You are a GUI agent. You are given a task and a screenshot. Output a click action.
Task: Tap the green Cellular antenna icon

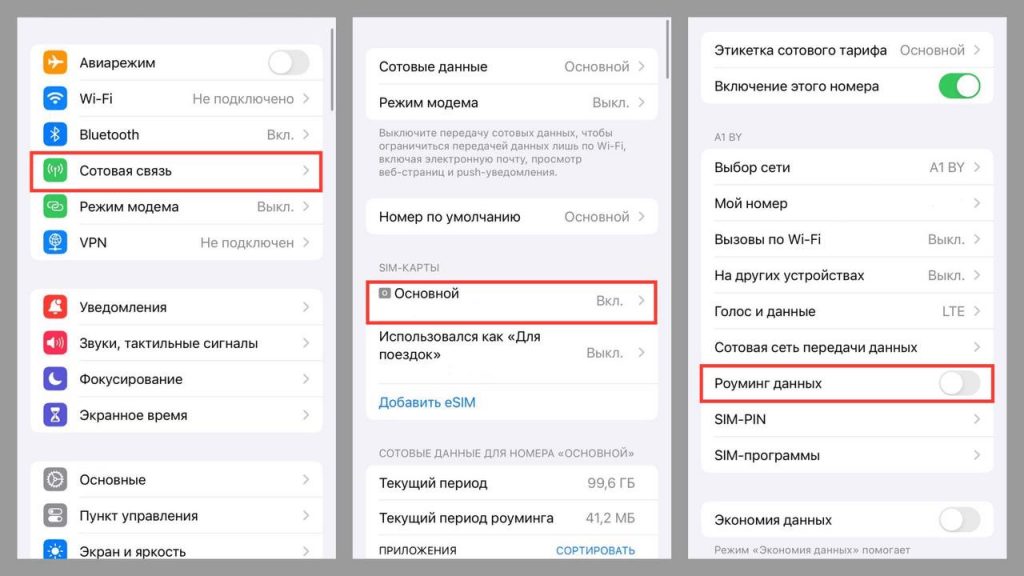(x=55, y=171)
